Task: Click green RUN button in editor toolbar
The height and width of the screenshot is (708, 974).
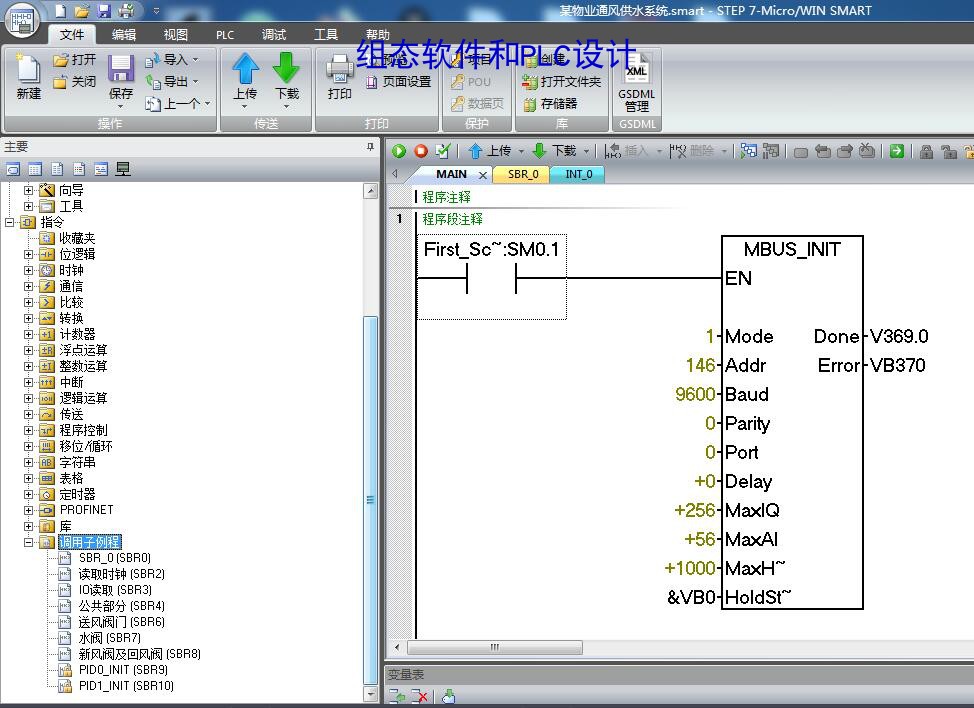Action: point(399,151)
